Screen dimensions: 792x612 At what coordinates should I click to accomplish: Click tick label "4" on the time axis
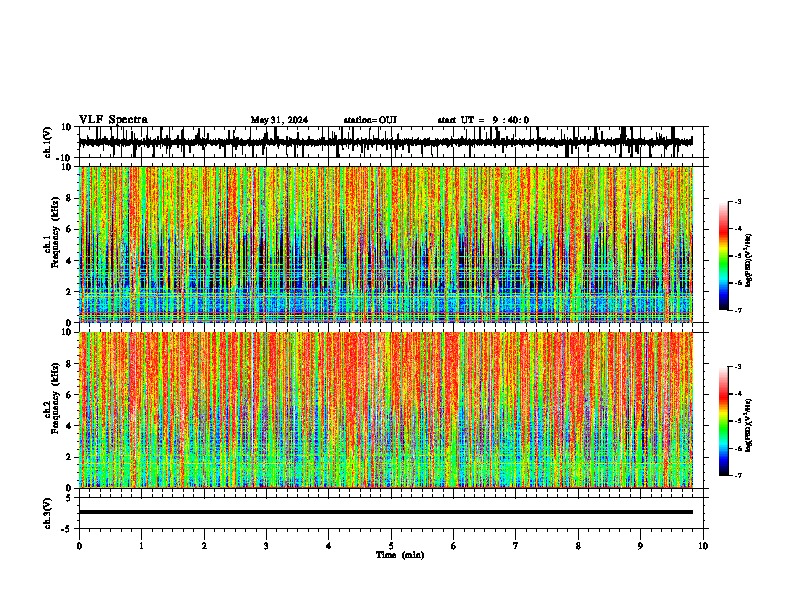[329, 546]
